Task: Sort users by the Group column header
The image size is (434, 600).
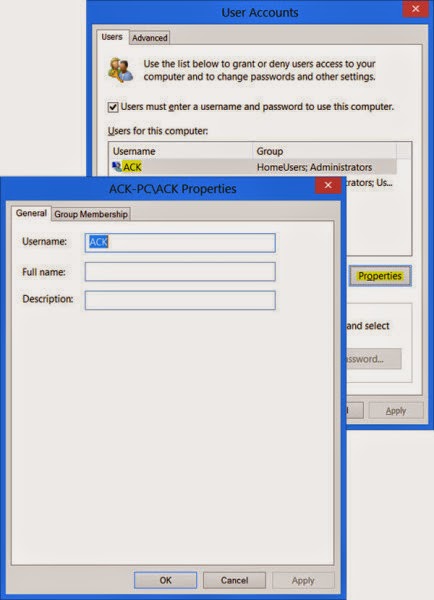Action: pyautogui.click(x=325, y=151)
